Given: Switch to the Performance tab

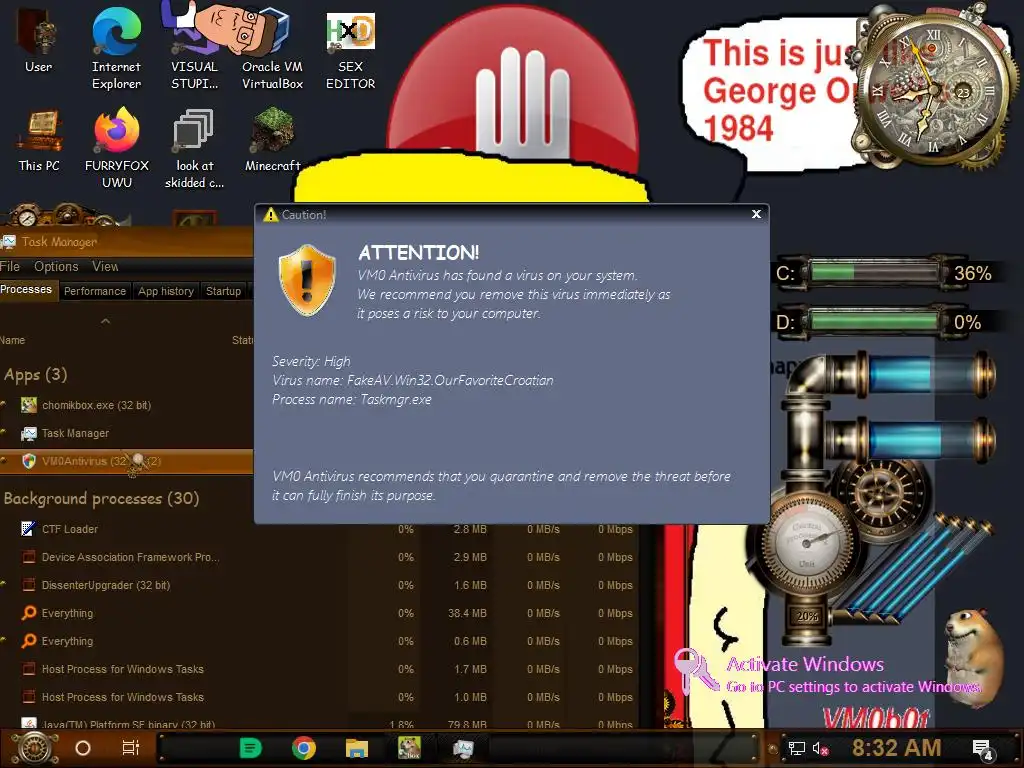Looking at the screenshot, I should click(x=95, y=291).
